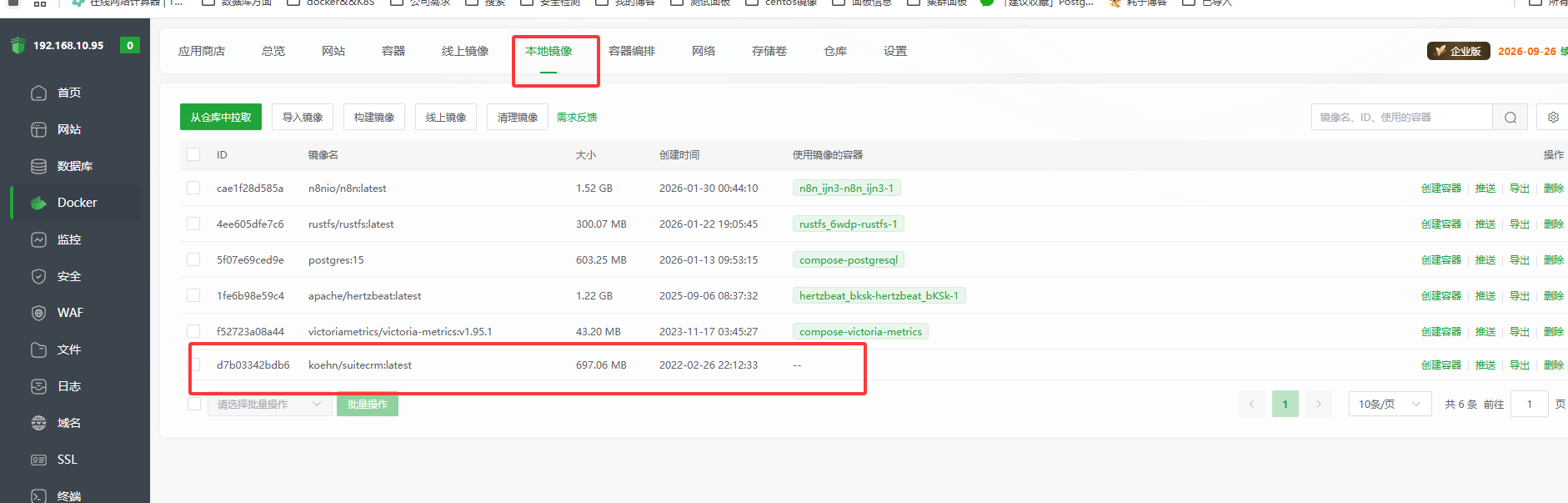Open the database icon in sidebar
Viewport: 1568px width, 503px height.
pos(38,166)
